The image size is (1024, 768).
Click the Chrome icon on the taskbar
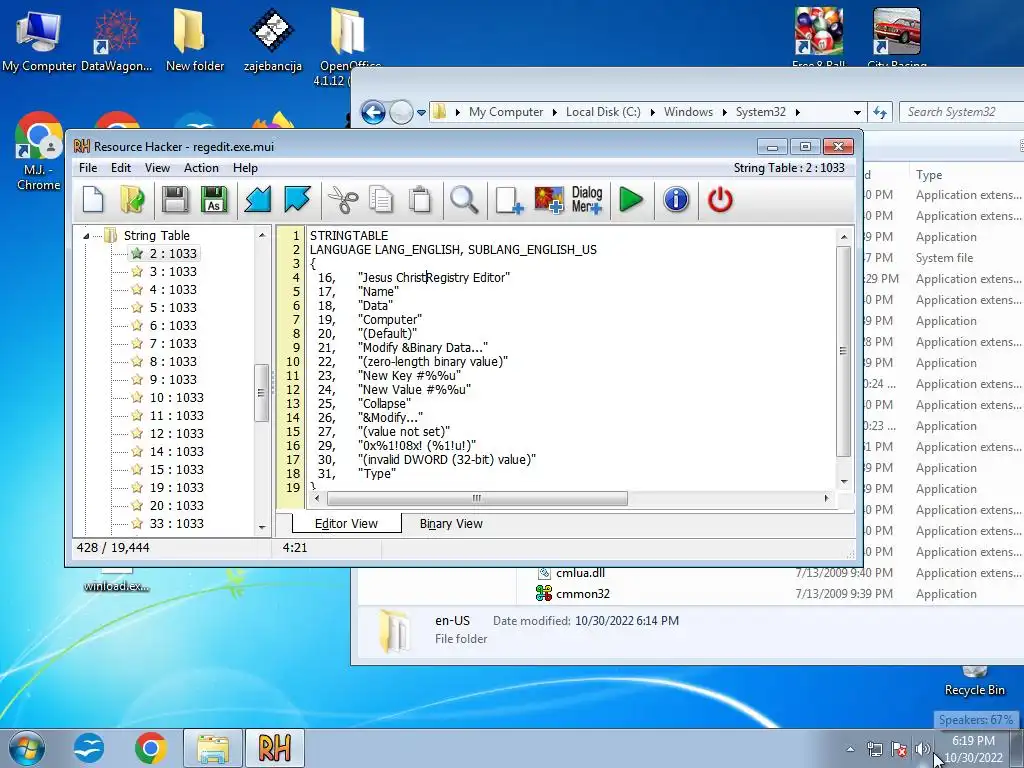coord(151,748)
